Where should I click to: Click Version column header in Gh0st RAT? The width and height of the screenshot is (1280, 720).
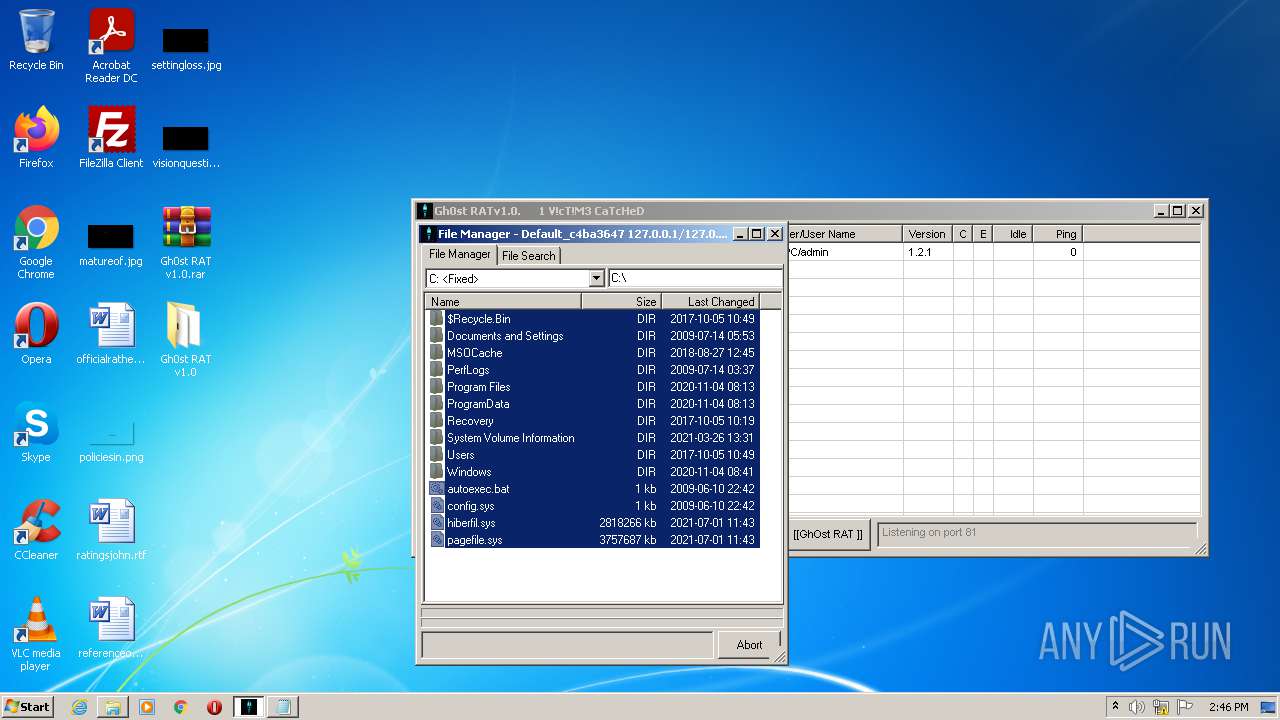[927, 234]
